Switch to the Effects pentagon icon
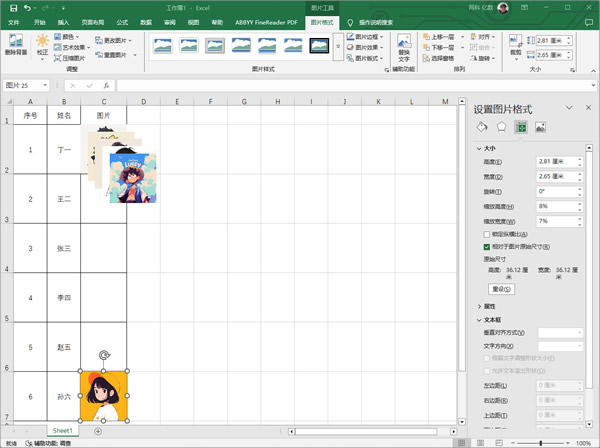This screenshot has height=448, width=600. click(x=501, y=127)
